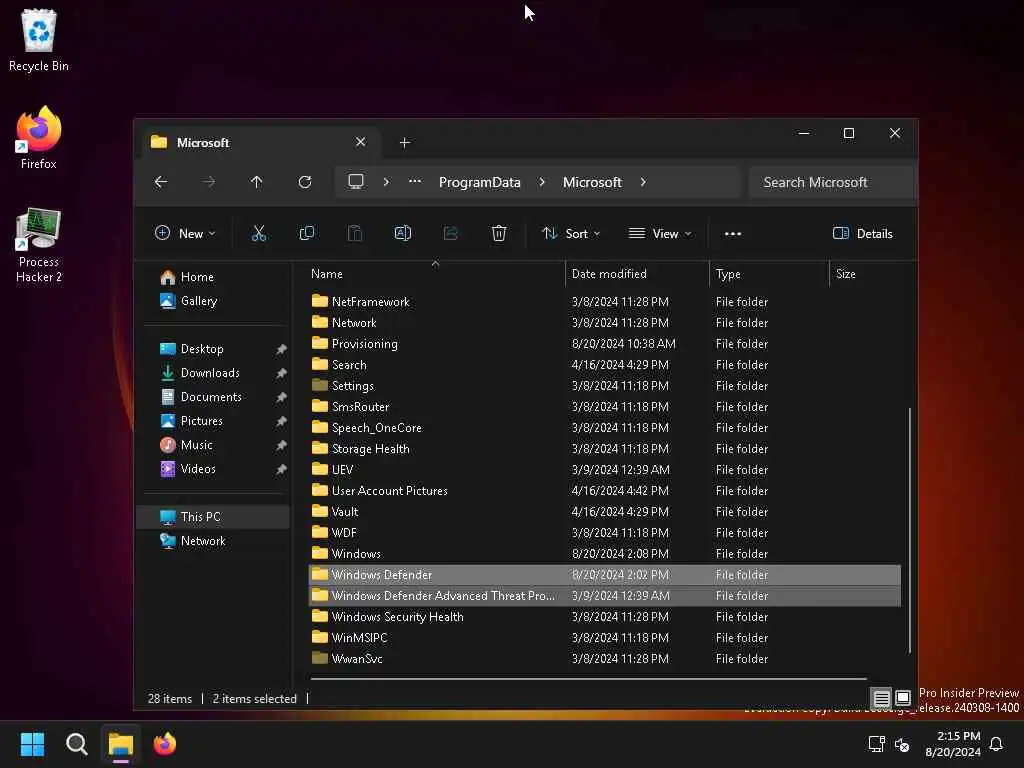The width and height of the screenshot is (1024, 768).
Task: Open the Sort dropdown
Action: click(571, 234)
